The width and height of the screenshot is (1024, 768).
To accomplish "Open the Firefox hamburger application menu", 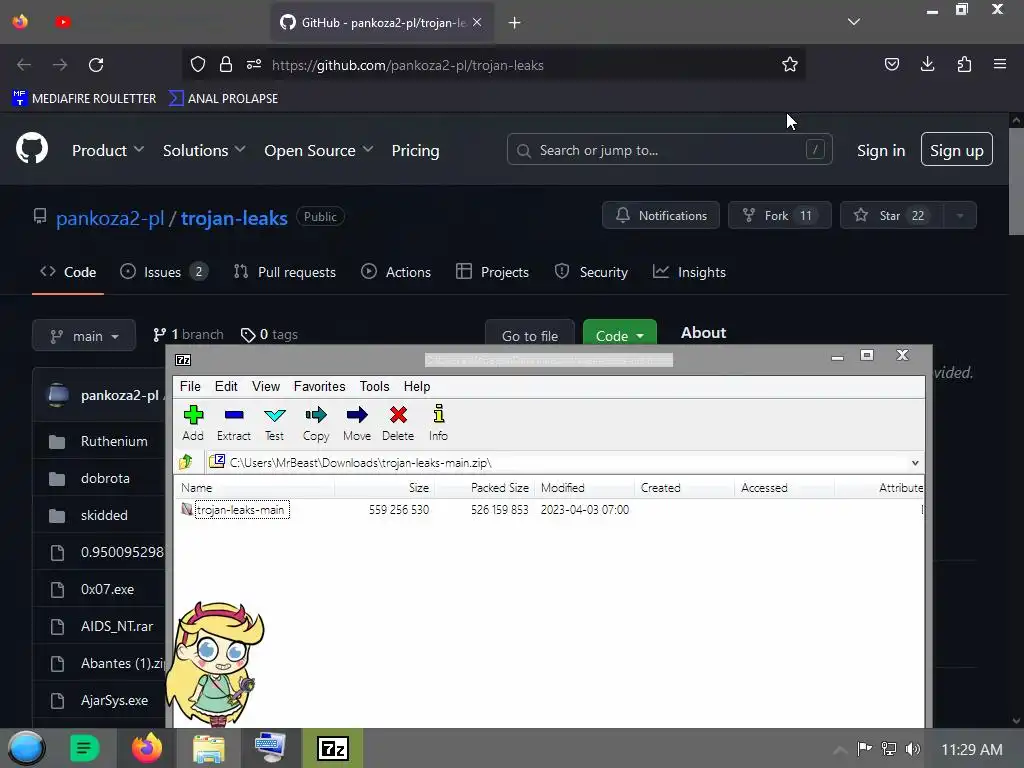I will pos(1000,64).
